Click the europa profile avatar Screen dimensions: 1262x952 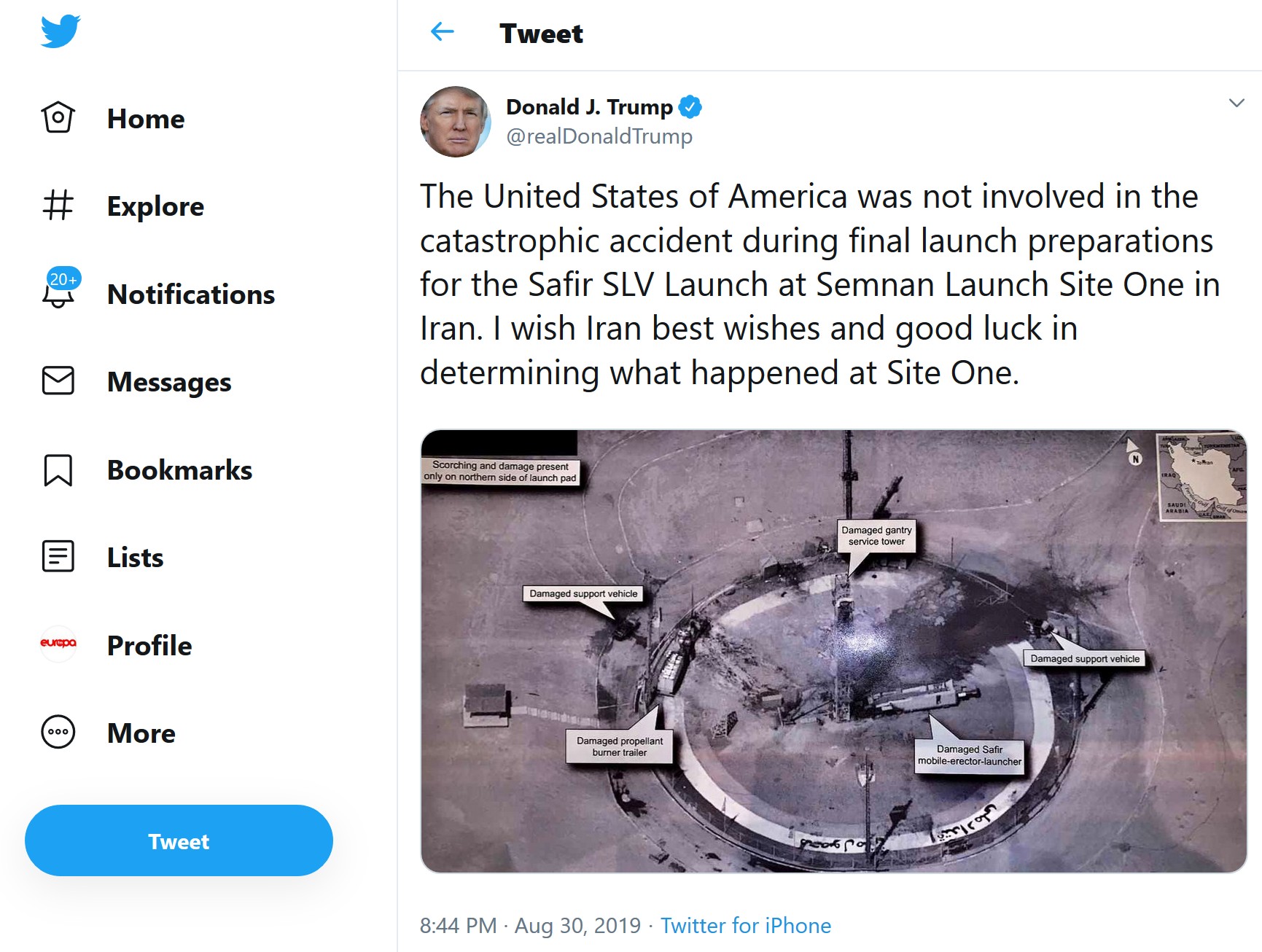point(58,644)
